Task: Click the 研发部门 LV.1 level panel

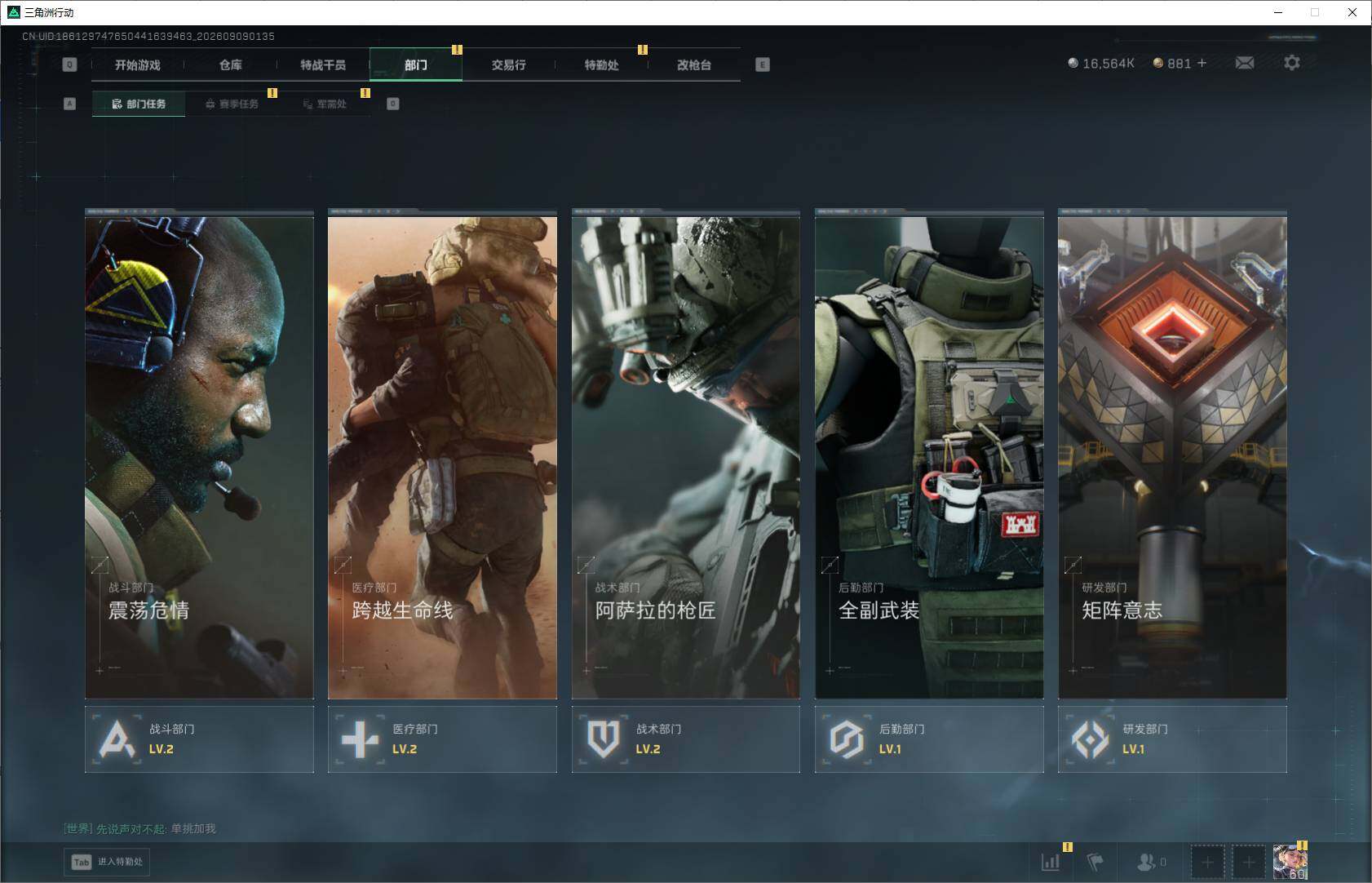Action: click(1172, 739)
